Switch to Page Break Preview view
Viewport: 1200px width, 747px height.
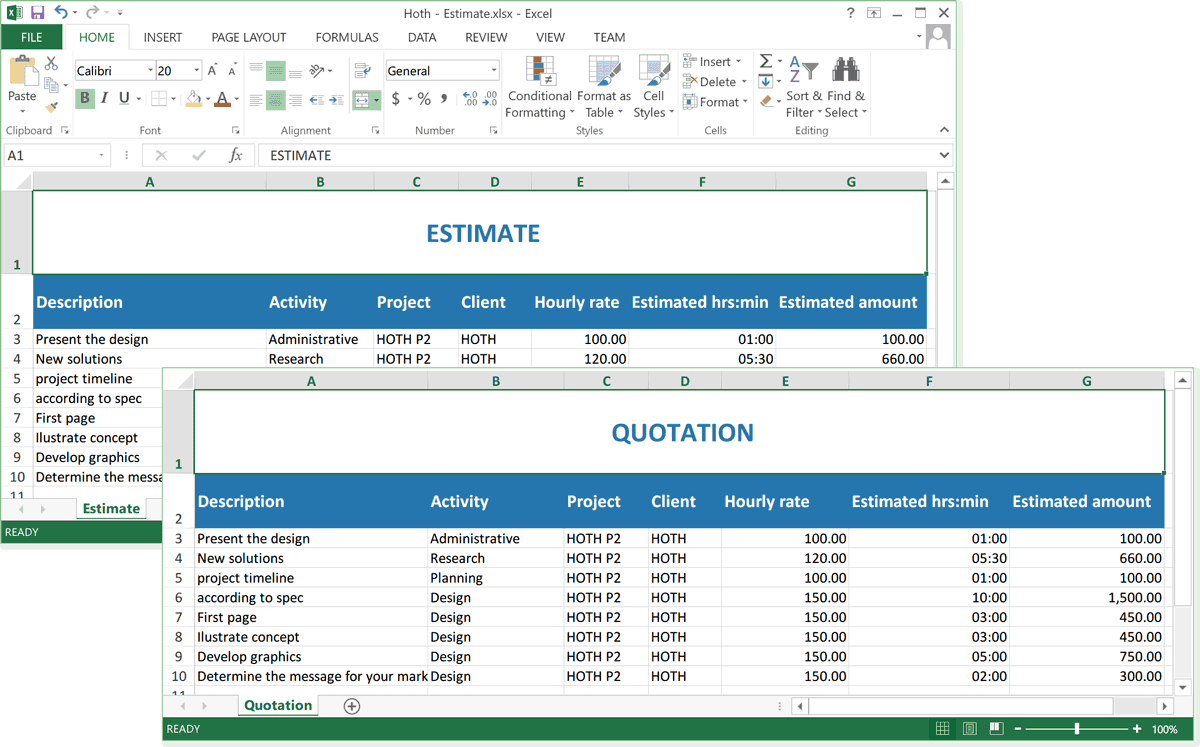996,729
